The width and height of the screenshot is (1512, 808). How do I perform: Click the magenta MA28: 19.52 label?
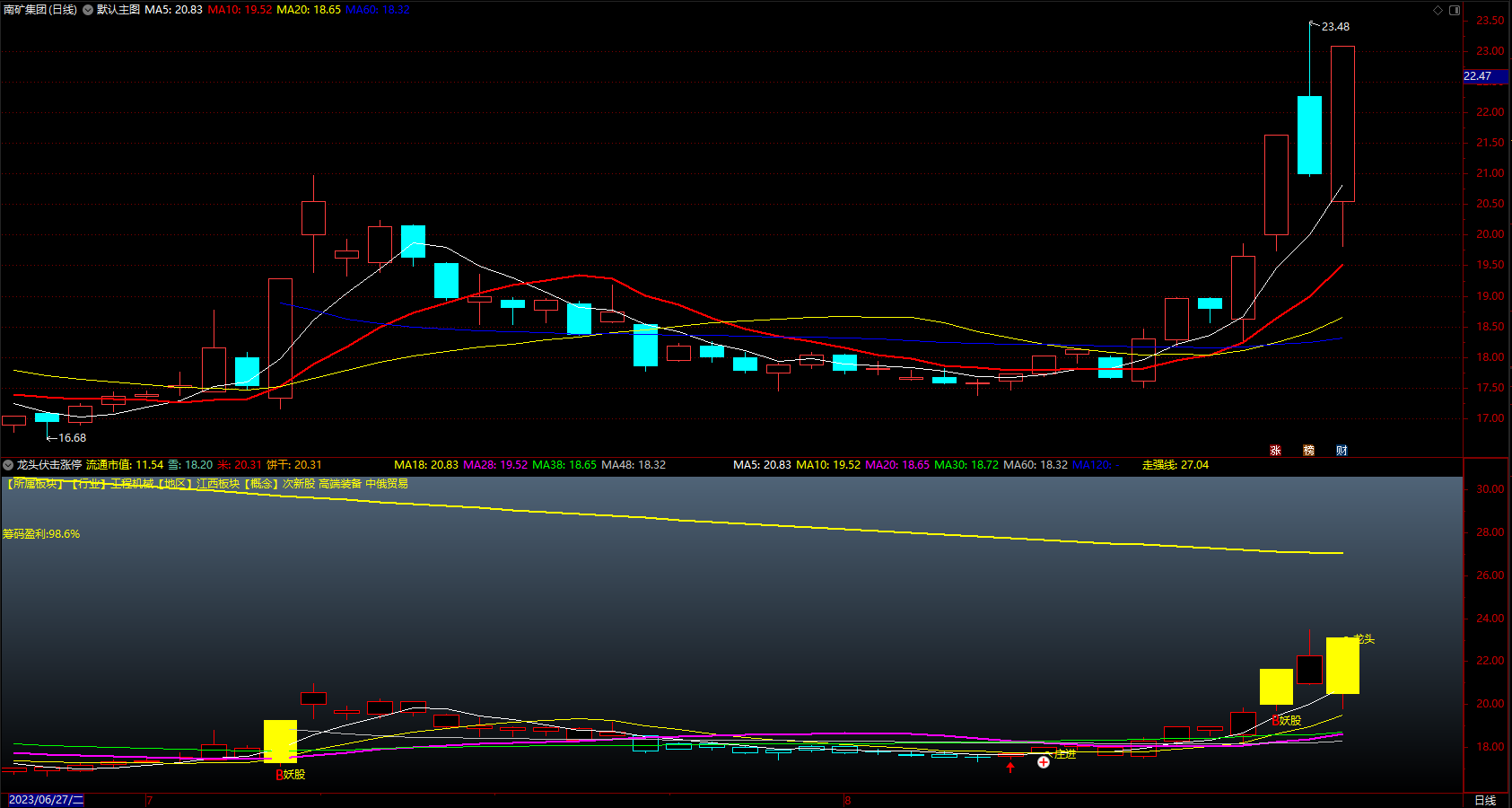point(495,465)
